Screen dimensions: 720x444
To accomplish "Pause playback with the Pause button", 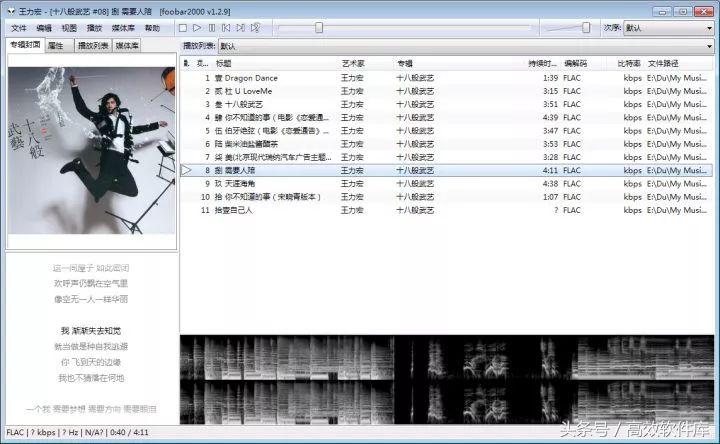I will 212,28.
